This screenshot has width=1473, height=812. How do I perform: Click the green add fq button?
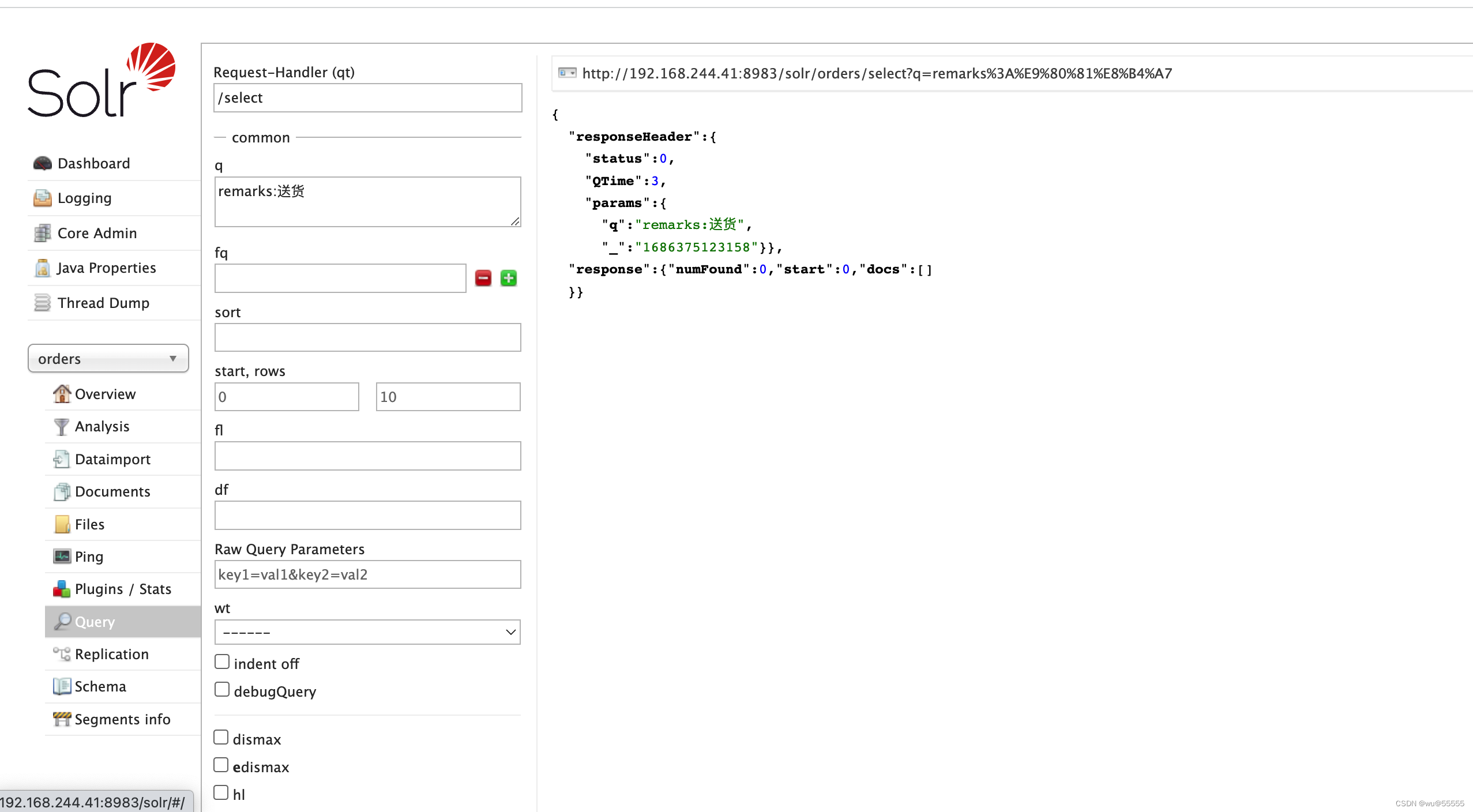[508, 278]
